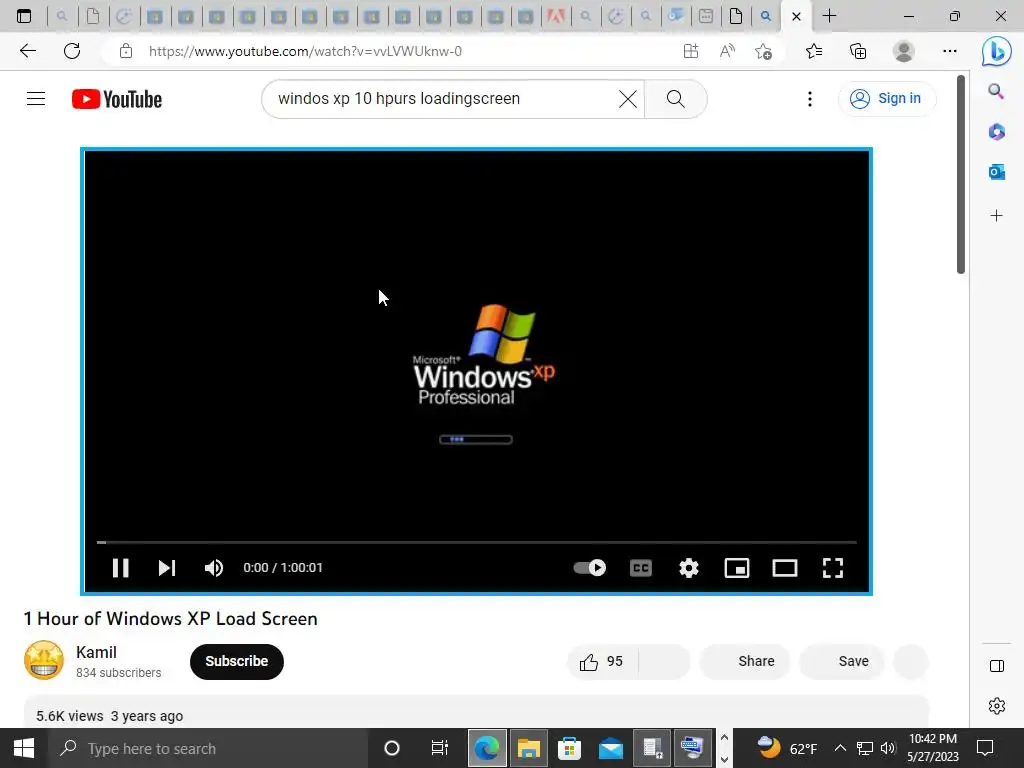Open the 62°F weather widget

click(x=787, y=748)
